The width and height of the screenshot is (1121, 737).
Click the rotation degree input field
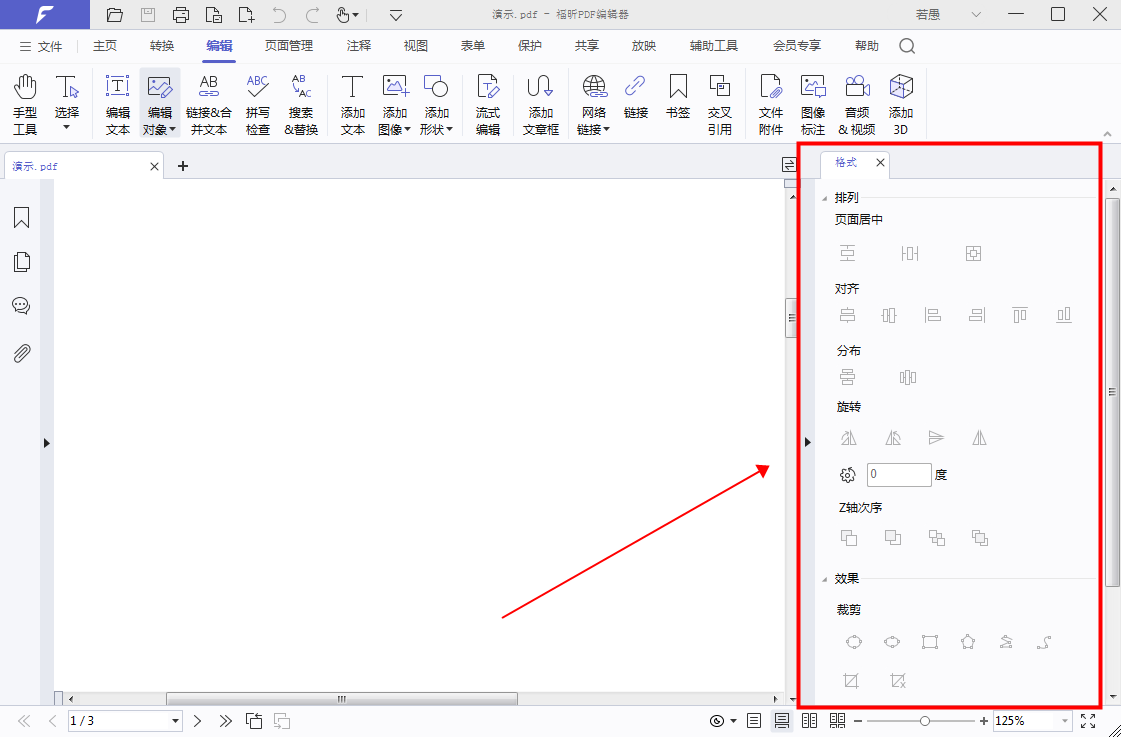(899, 475)
